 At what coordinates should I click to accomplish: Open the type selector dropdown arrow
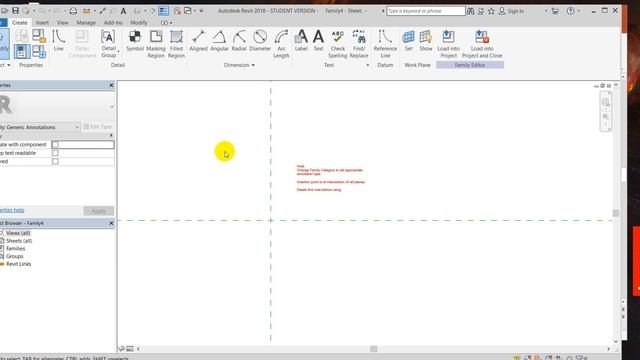111,107
